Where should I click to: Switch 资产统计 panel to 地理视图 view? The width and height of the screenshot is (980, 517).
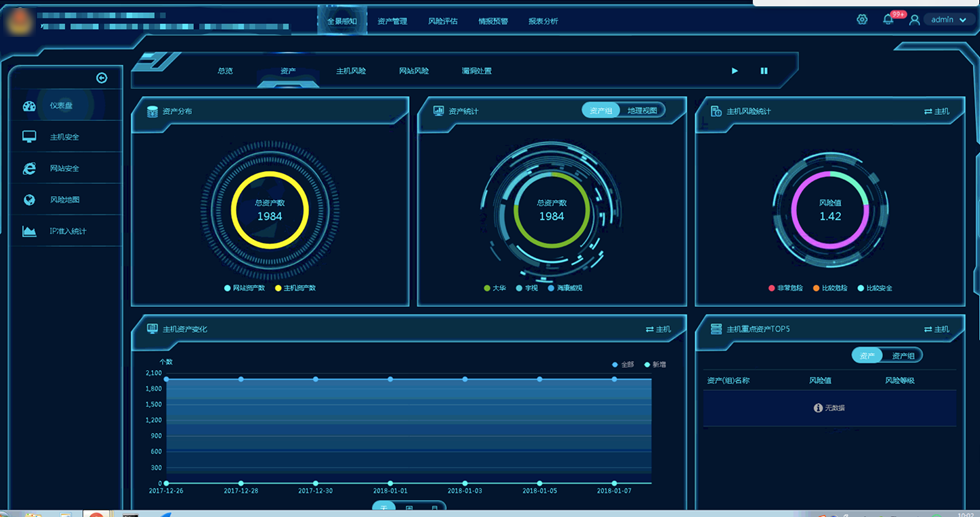click(x=642, y=111)
